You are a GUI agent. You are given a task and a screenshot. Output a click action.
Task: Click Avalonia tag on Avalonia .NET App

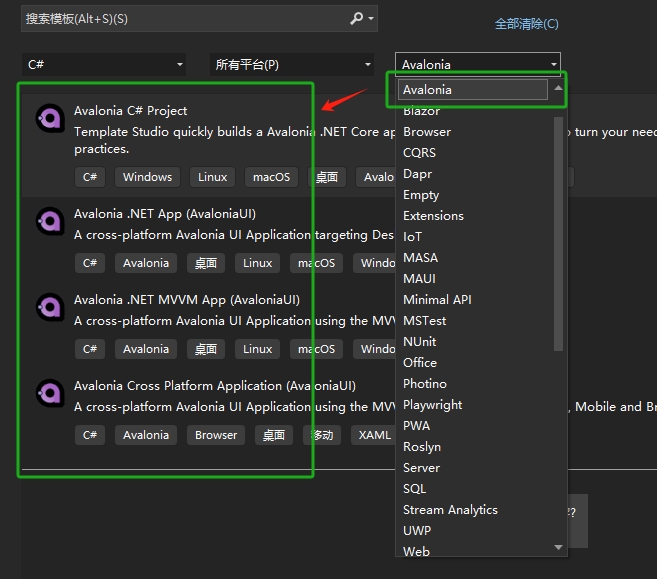pyautogui.click(x=146, y=263)
